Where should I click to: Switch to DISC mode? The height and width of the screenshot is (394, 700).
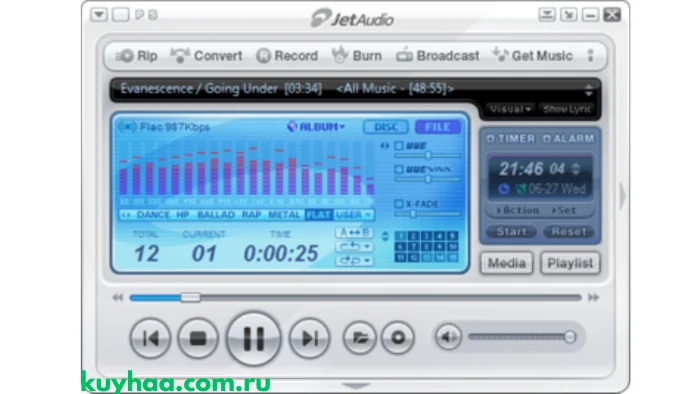(x=386, y=127)
